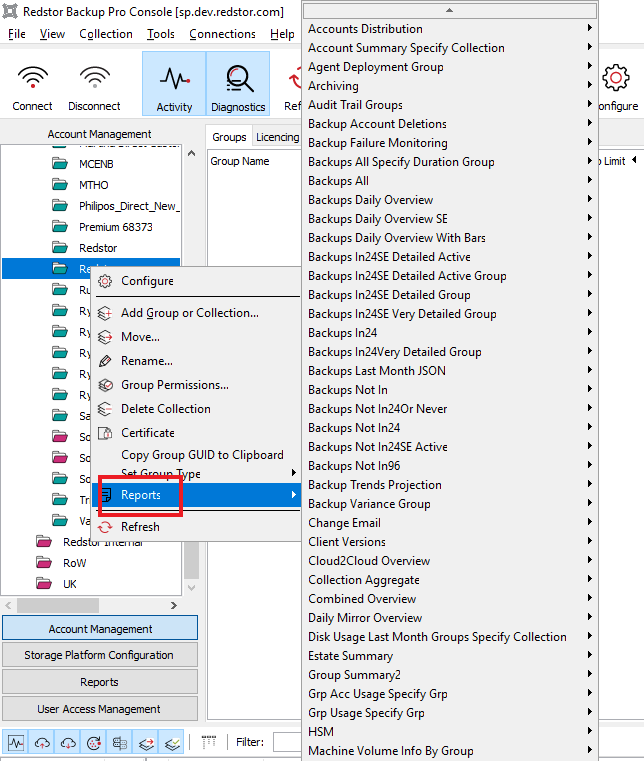
Task: Open the Help menu
Action: [282, 34]
